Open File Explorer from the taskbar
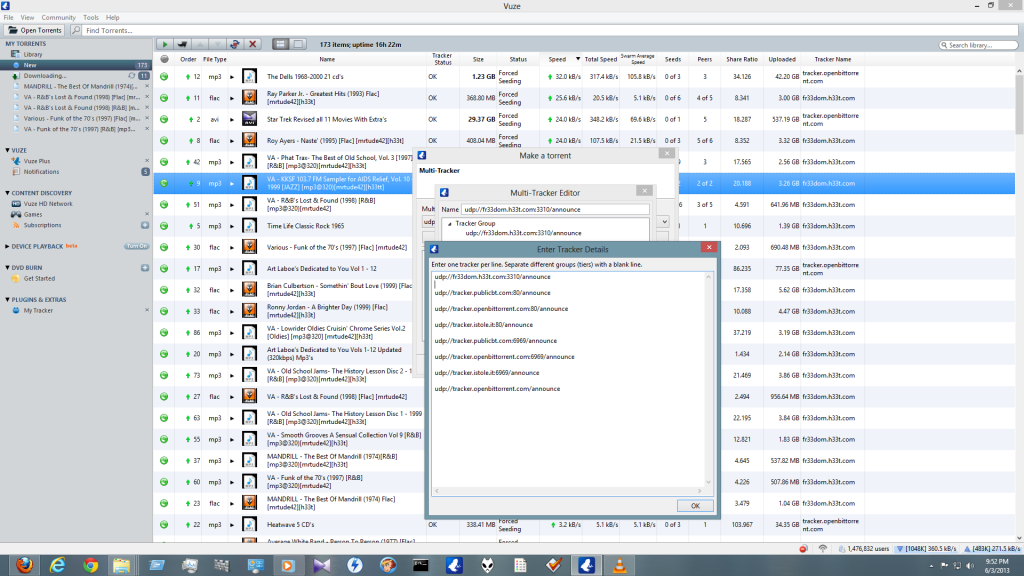This screenshot has width=1024, height=576. click(121, 565)
